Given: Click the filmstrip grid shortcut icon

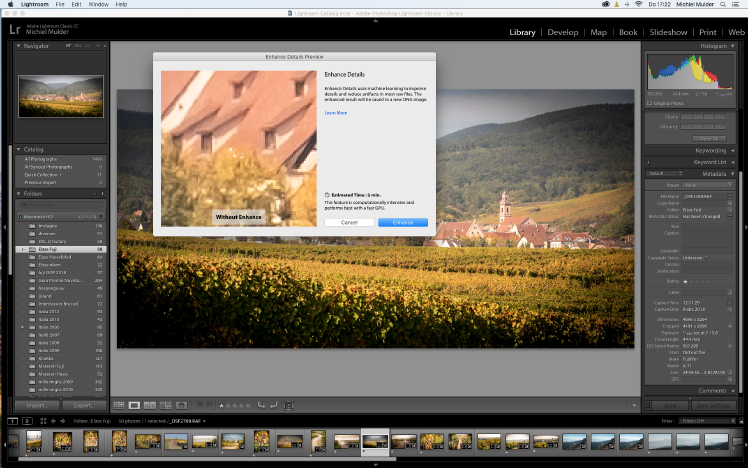Looking at the screenshot, I should point(43,421).
